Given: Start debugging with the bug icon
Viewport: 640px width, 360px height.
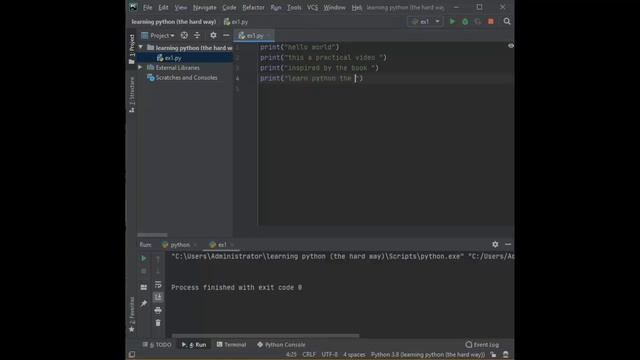Looking at the screenshot, I should pos(465,21).
